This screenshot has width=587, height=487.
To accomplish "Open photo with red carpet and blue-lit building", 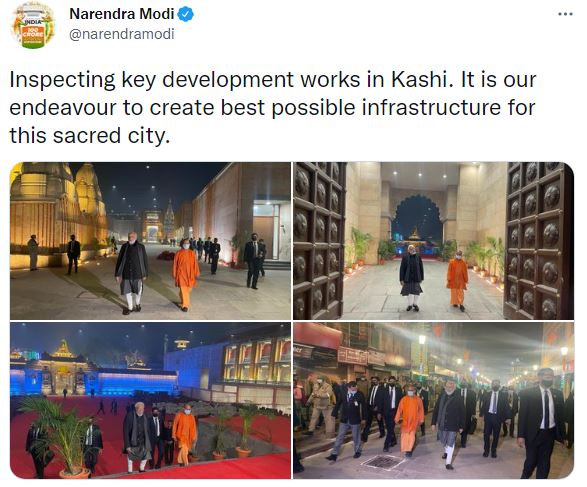I will 150,400.
